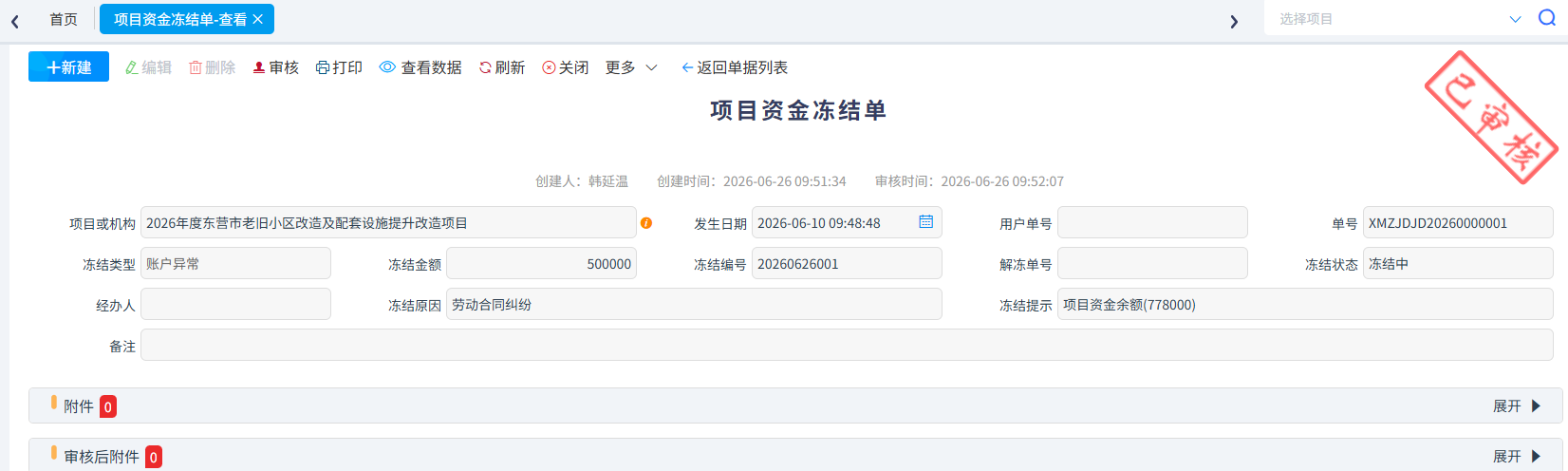Open the calendar icon in 发生日期

coord(926,222)
